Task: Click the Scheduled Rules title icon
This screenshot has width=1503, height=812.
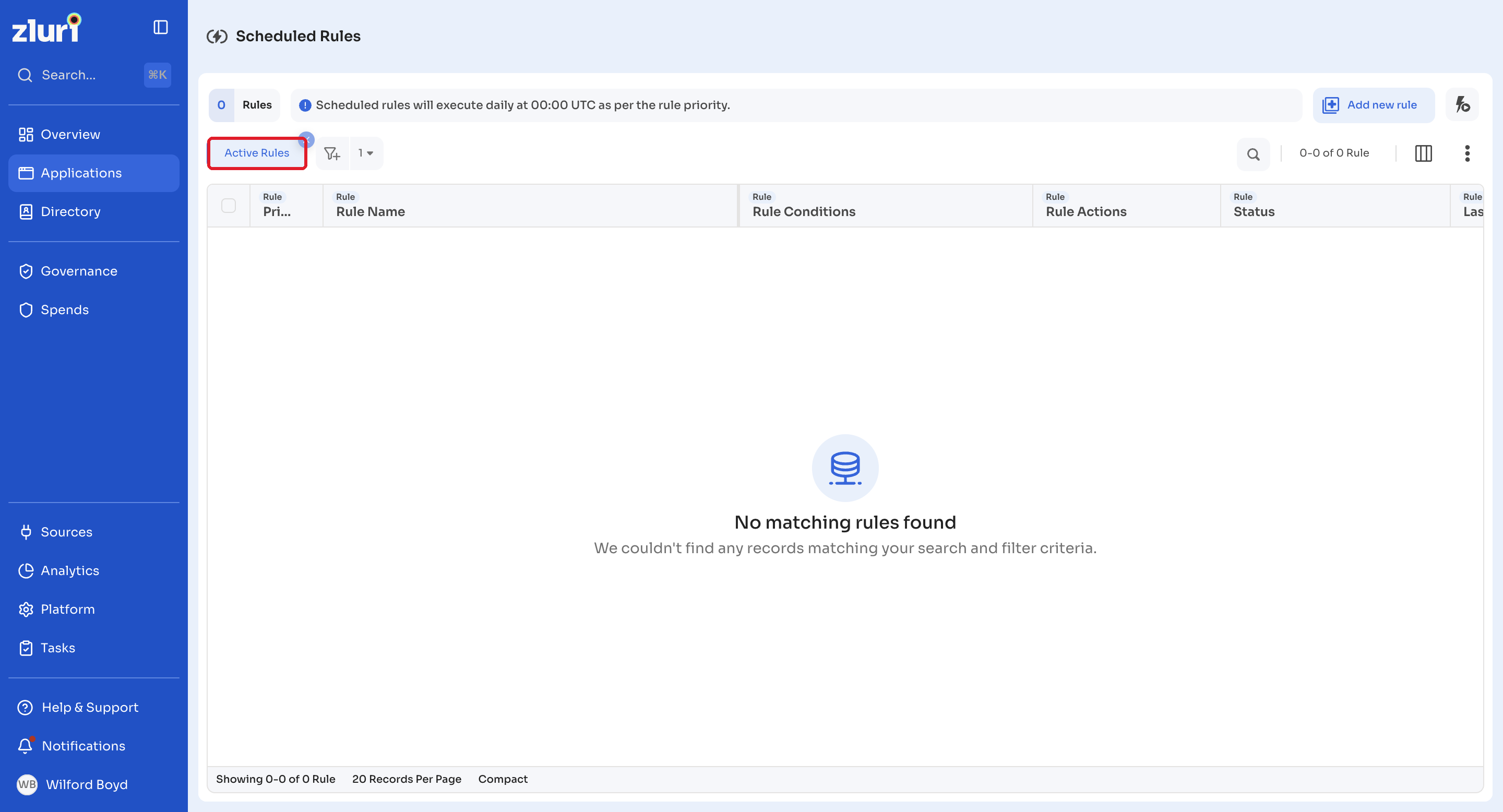Action: tap(217, 36)
